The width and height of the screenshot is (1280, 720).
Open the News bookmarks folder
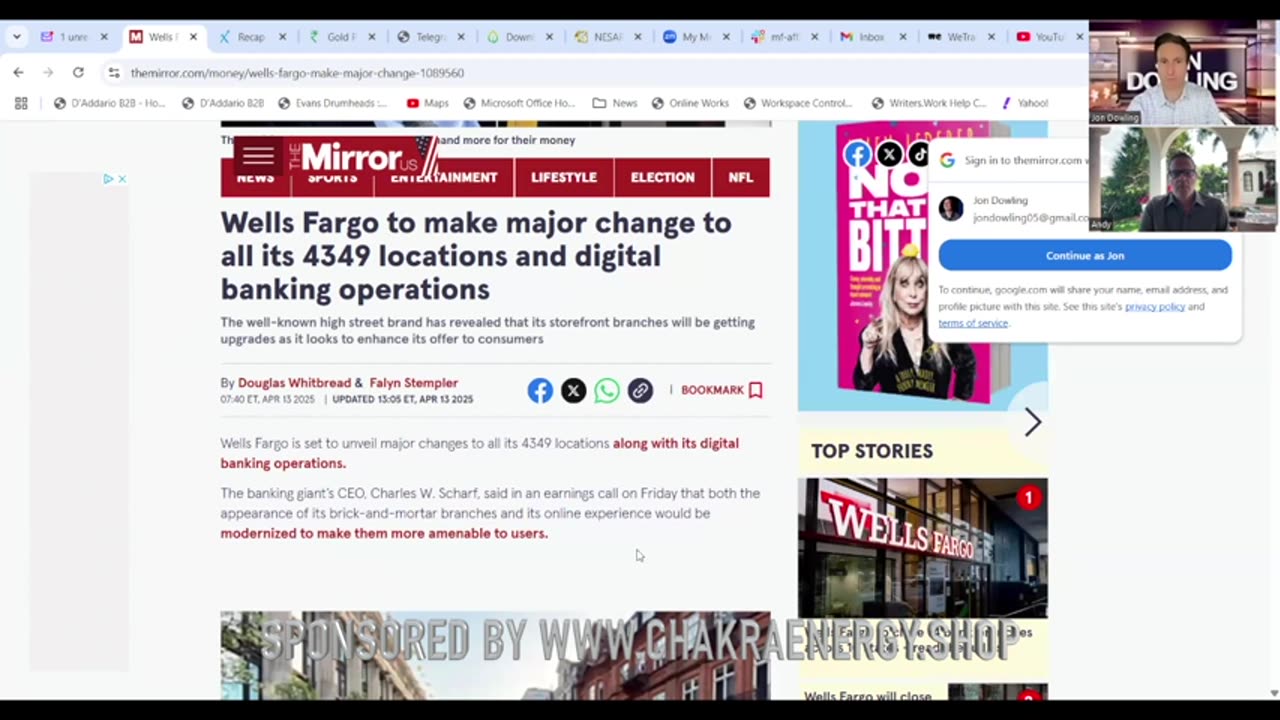(x=615, y=103)
